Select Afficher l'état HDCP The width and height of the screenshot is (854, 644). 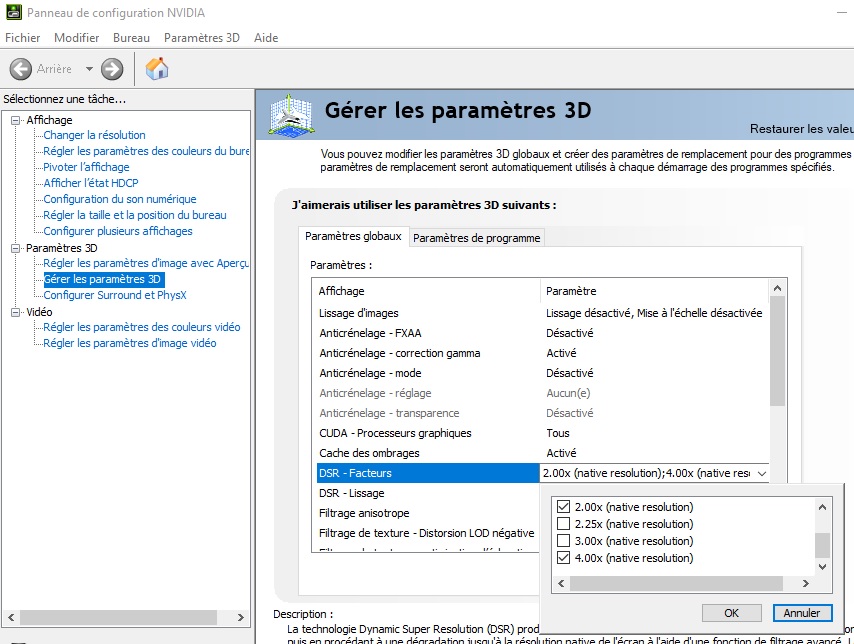91,183
